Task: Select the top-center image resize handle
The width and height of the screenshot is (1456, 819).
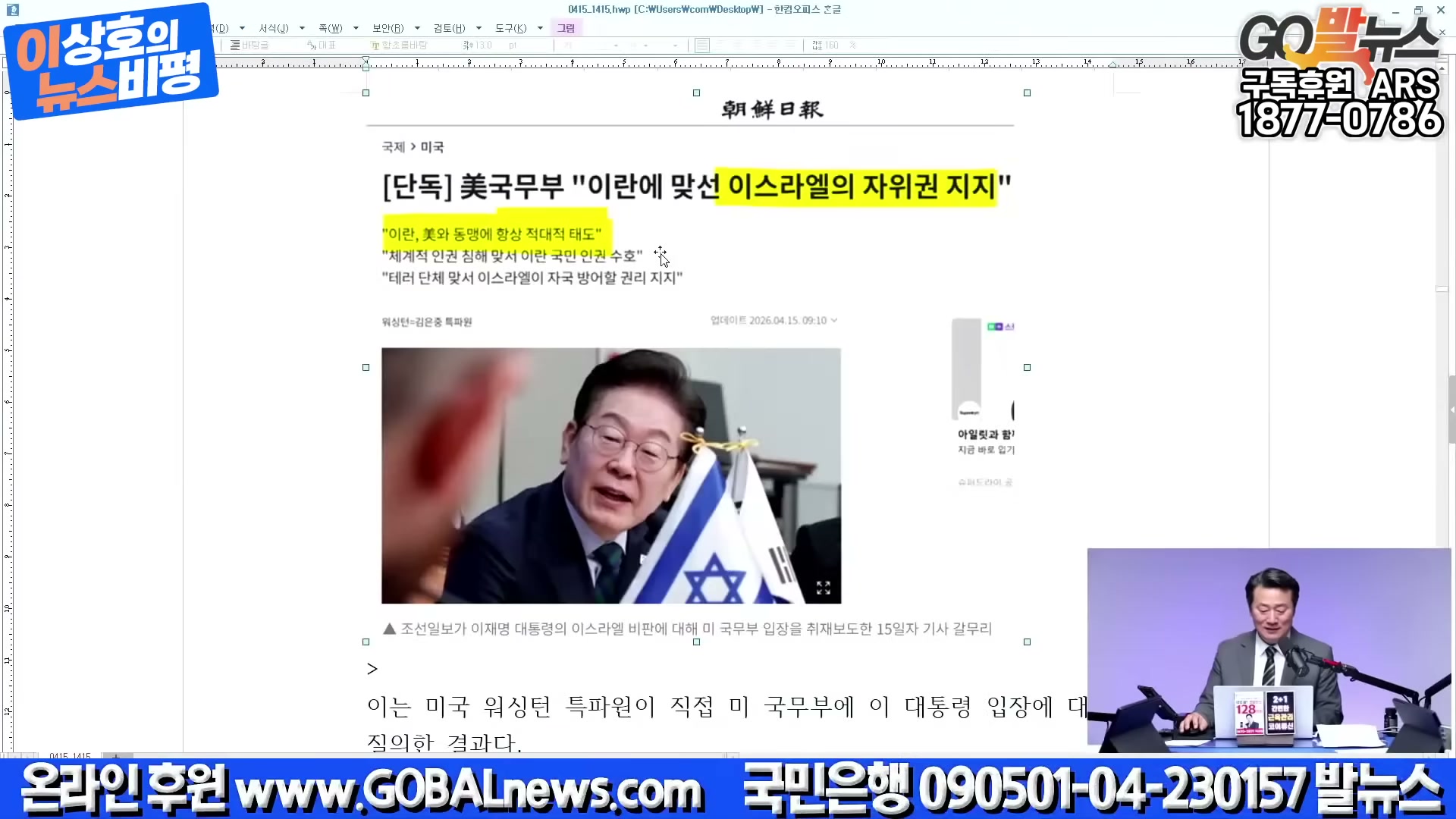Action: click(696, 93)
